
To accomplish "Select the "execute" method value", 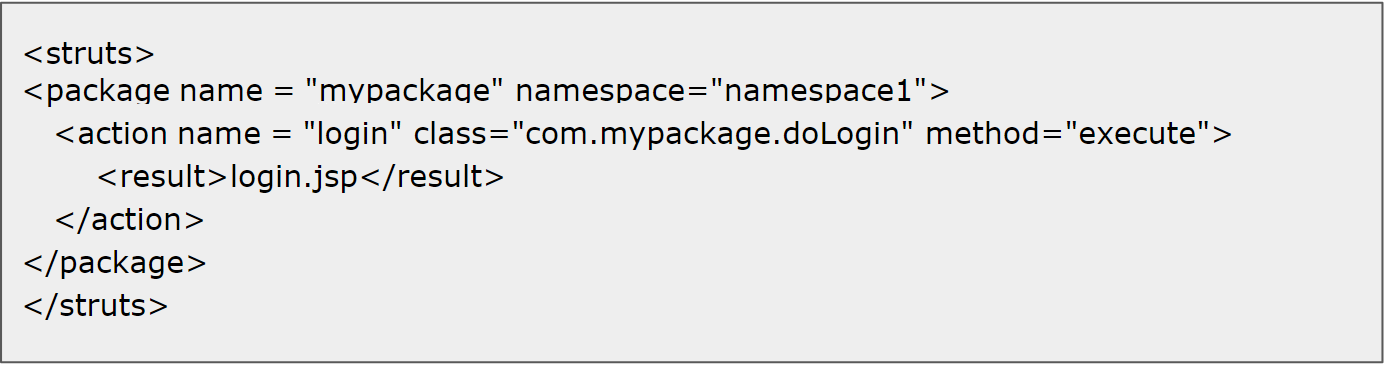I will point(1139,133).
